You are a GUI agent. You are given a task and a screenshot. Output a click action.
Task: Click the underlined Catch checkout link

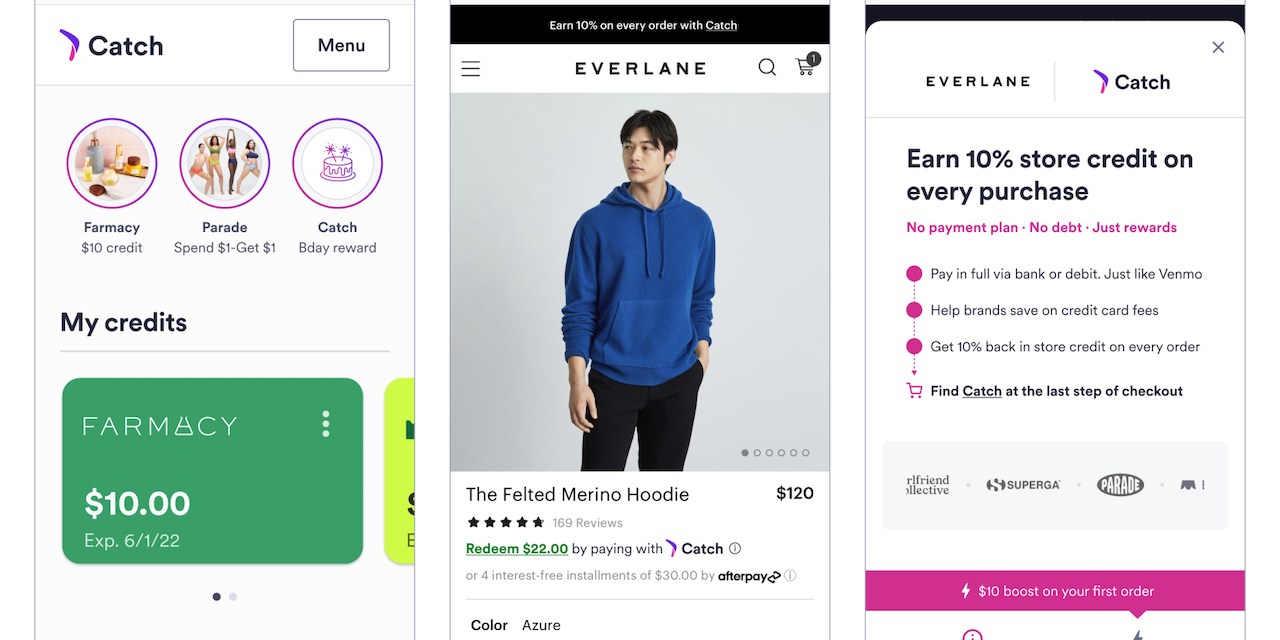point(982,391)
